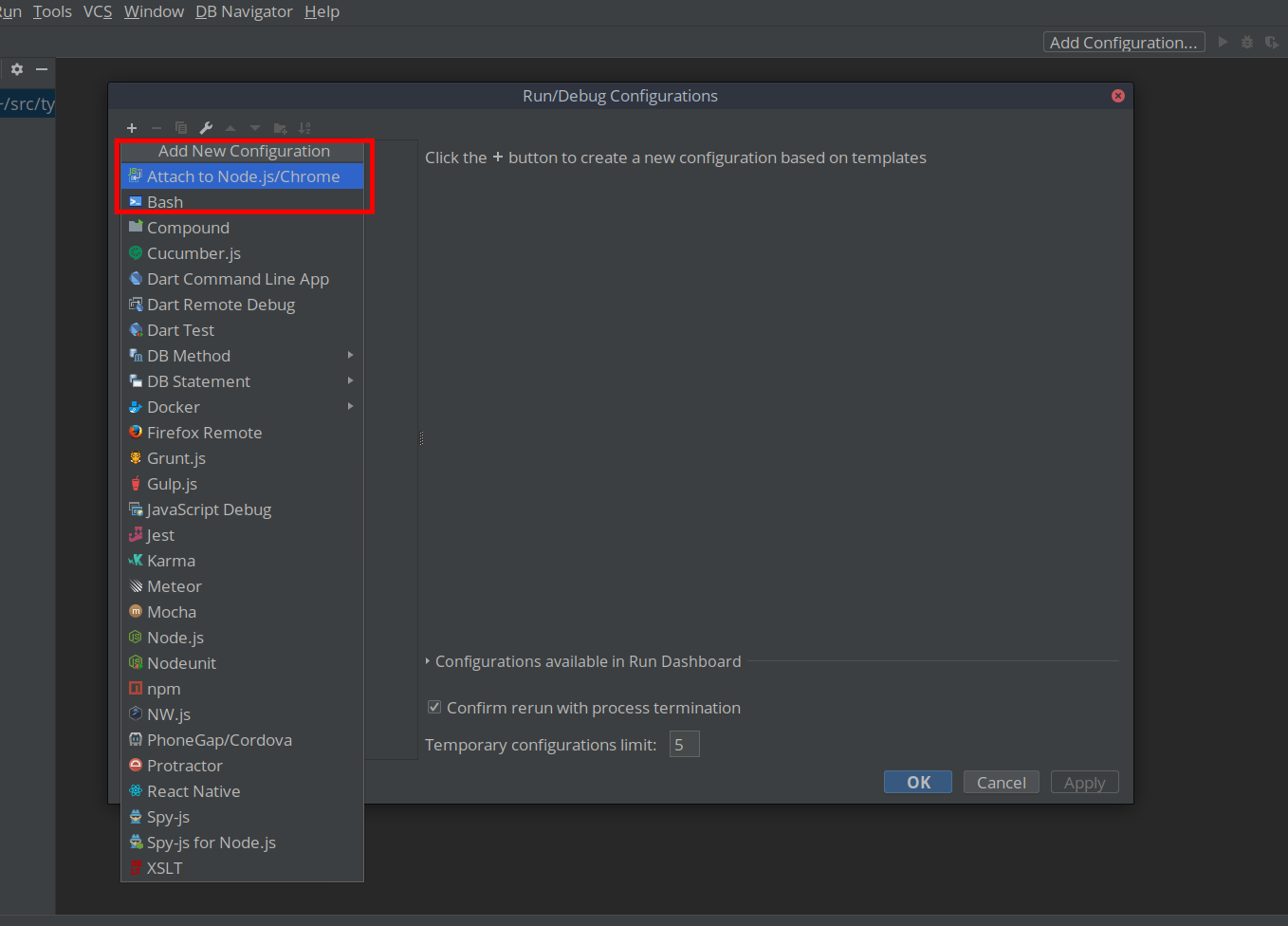The image size is (1288, 926).
Task: Choose Compound configuration type
Action: (243, 228)
